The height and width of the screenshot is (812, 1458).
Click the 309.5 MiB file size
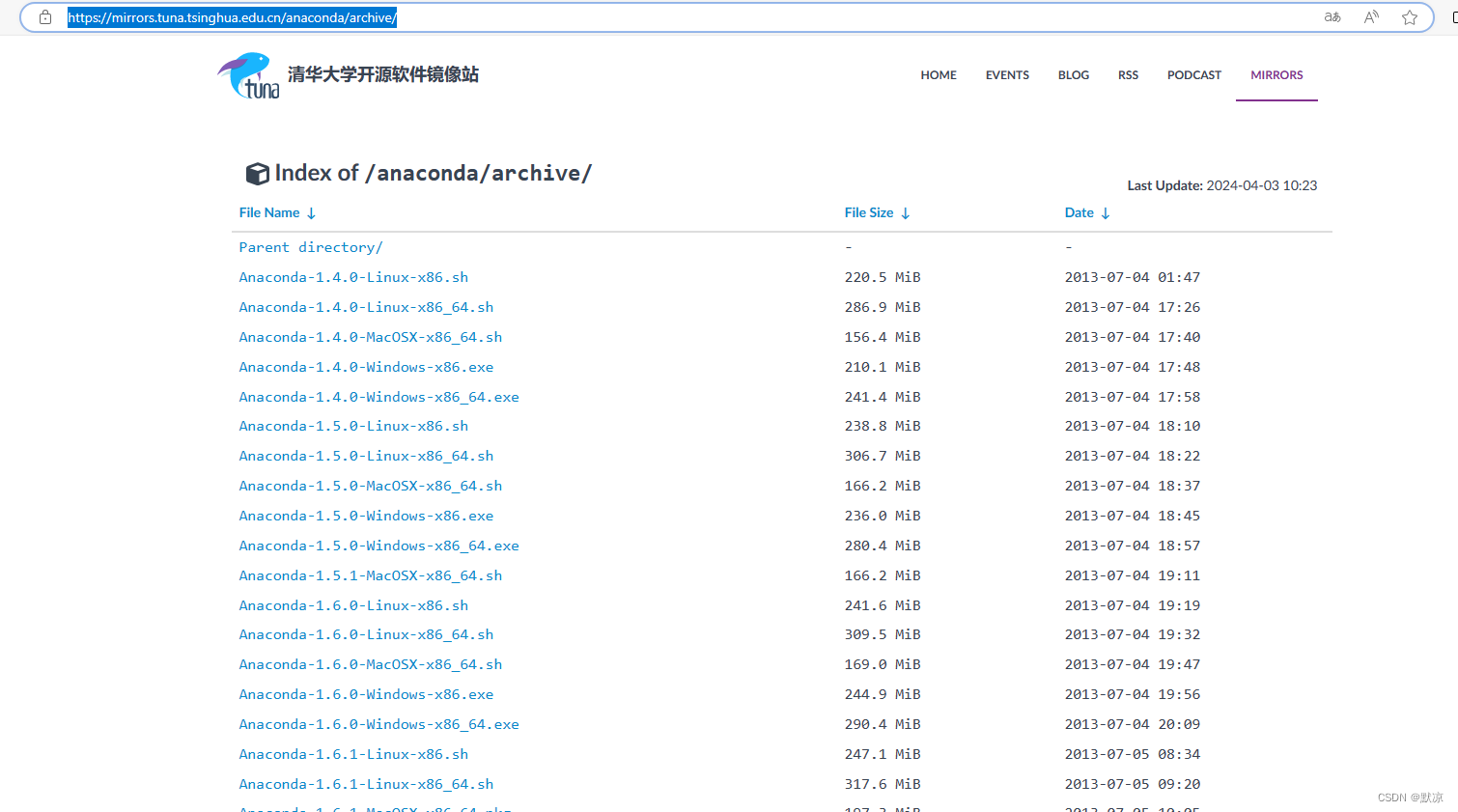(x=883, y=635)
